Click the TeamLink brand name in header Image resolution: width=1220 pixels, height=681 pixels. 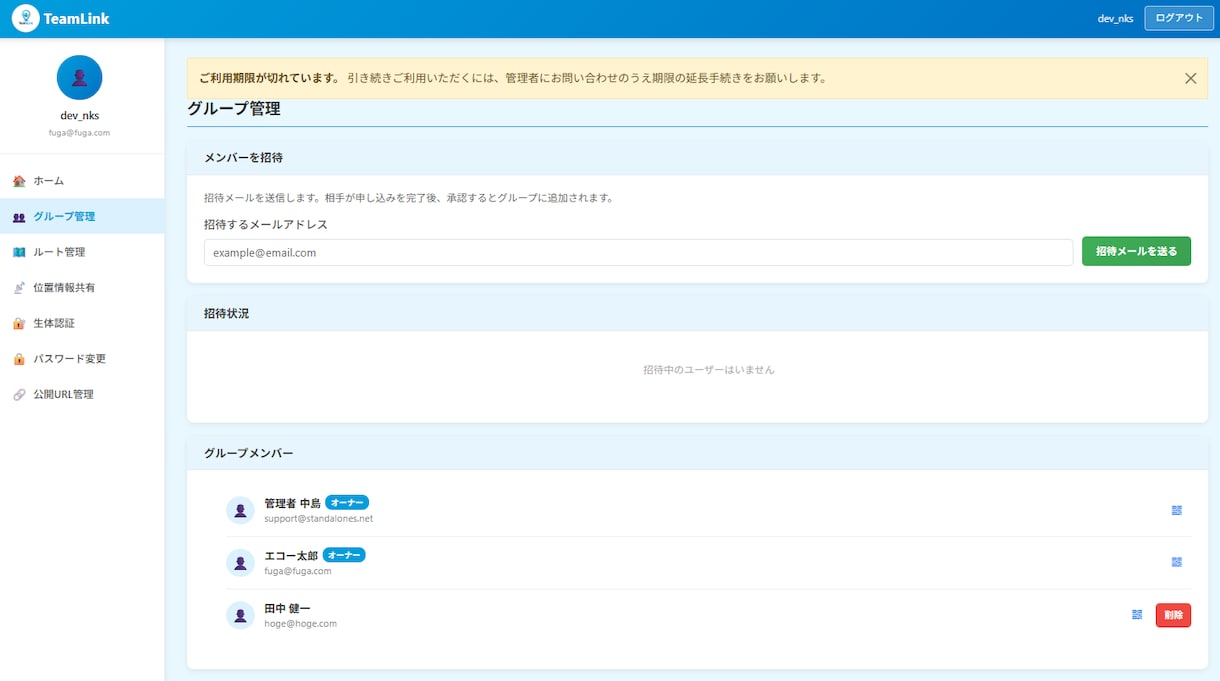pyautogui.click(x=77, y=18)
